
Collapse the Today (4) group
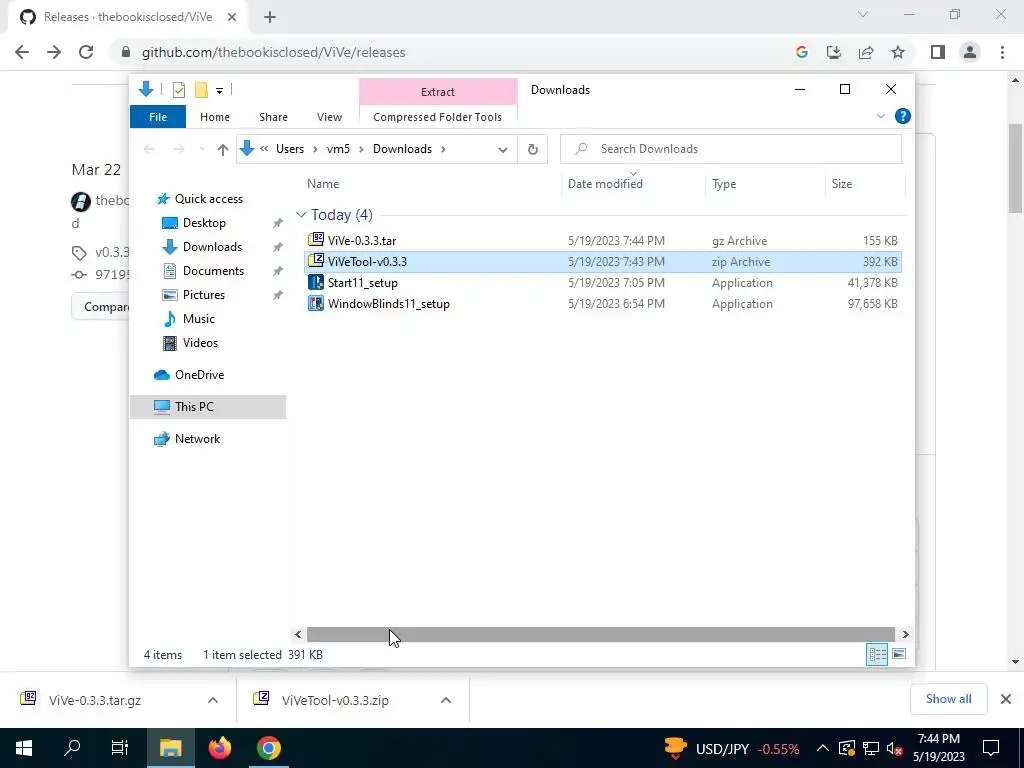[x=301, y=215]
